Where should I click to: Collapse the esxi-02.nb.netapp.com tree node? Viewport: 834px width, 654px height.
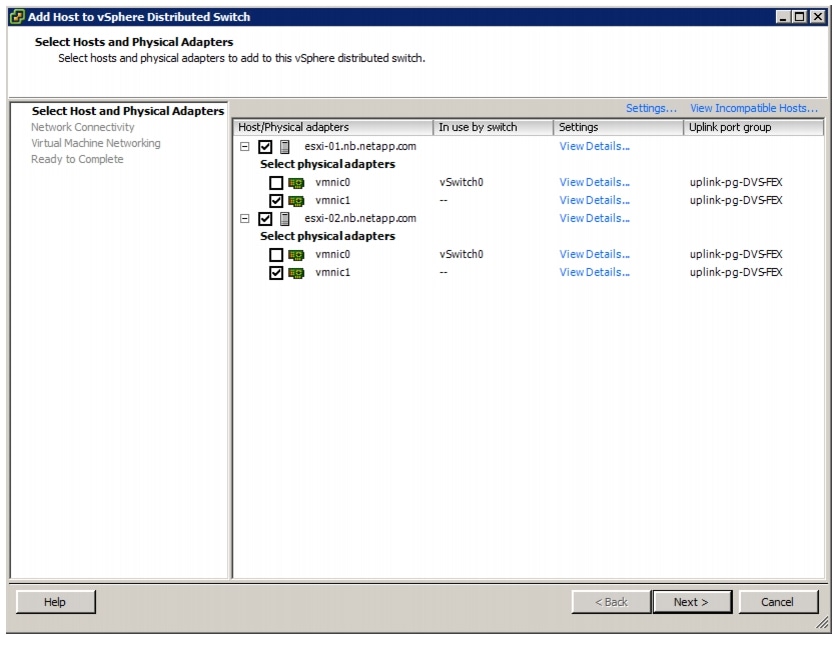245,219
